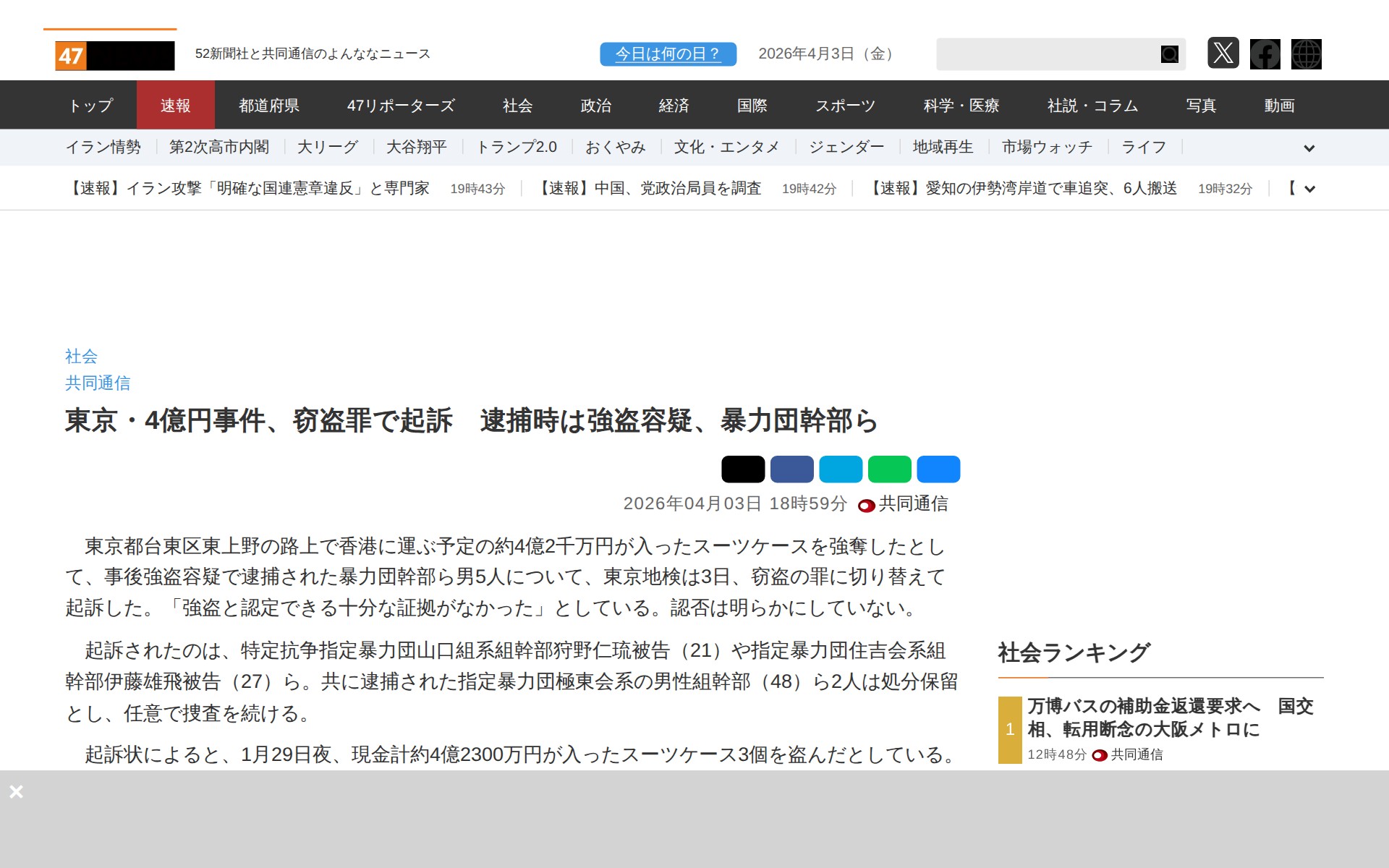Select the 速報 navigation tab
Screen dimensions: 1389x868
[x=175, y=106]
